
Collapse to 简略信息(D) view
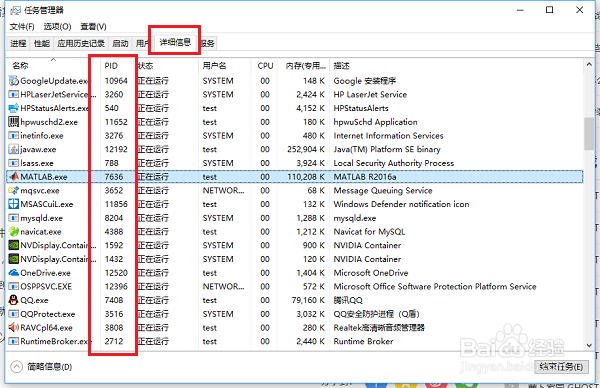click(x=41, y=367)
